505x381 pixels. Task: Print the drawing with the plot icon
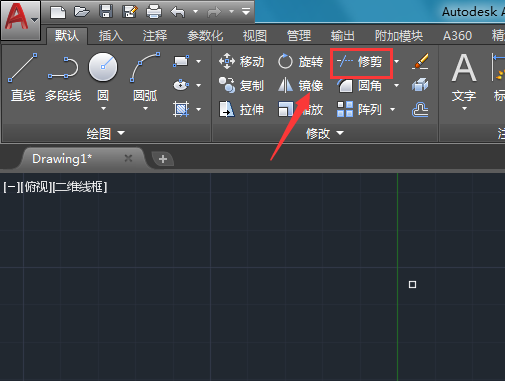coord(154,12)
